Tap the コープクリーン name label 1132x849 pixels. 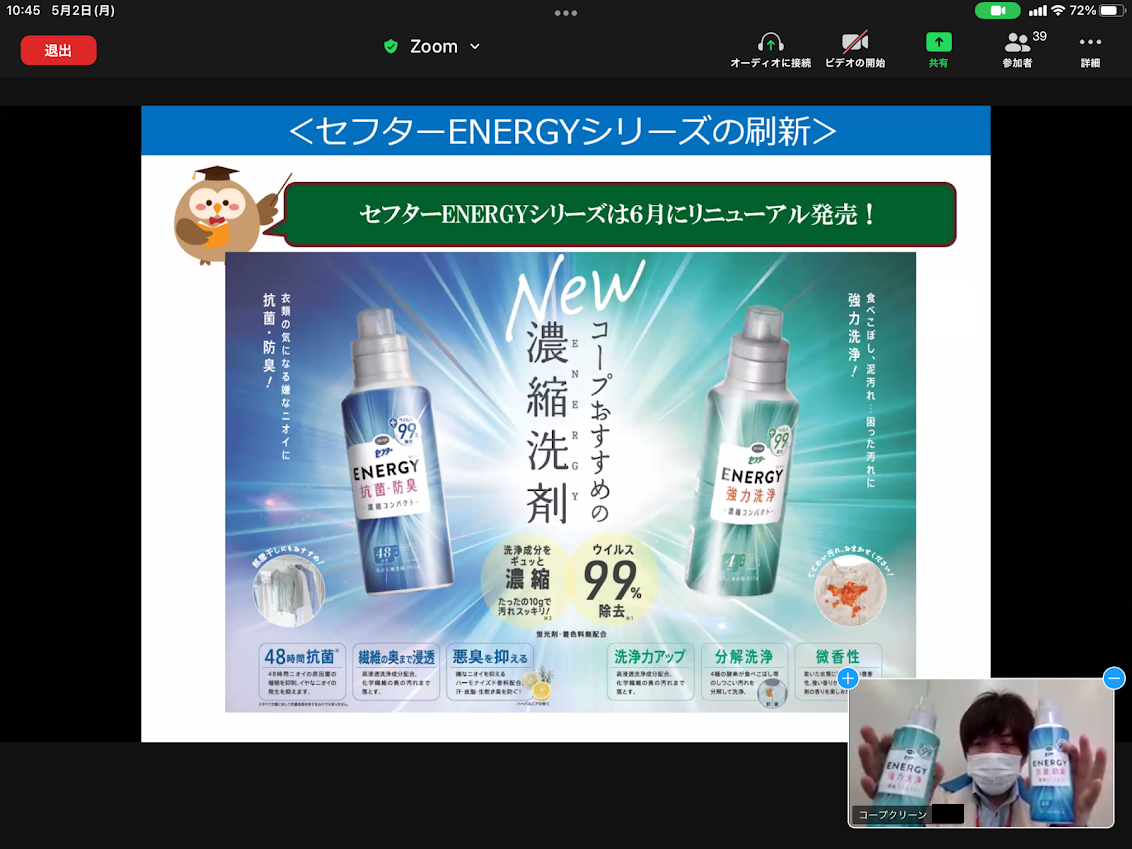tap(892, 814)
